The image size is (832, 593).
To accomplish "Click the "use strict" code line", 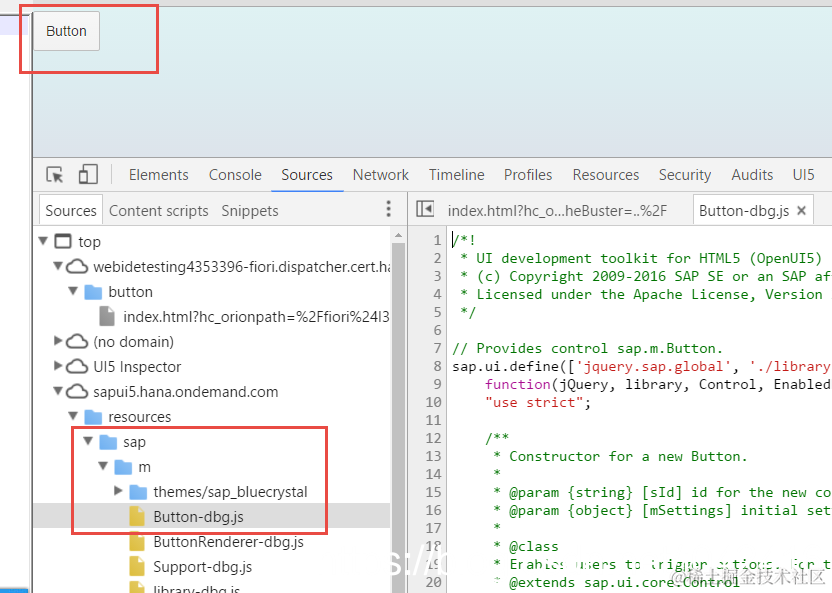I will click(x=538, y=402).
